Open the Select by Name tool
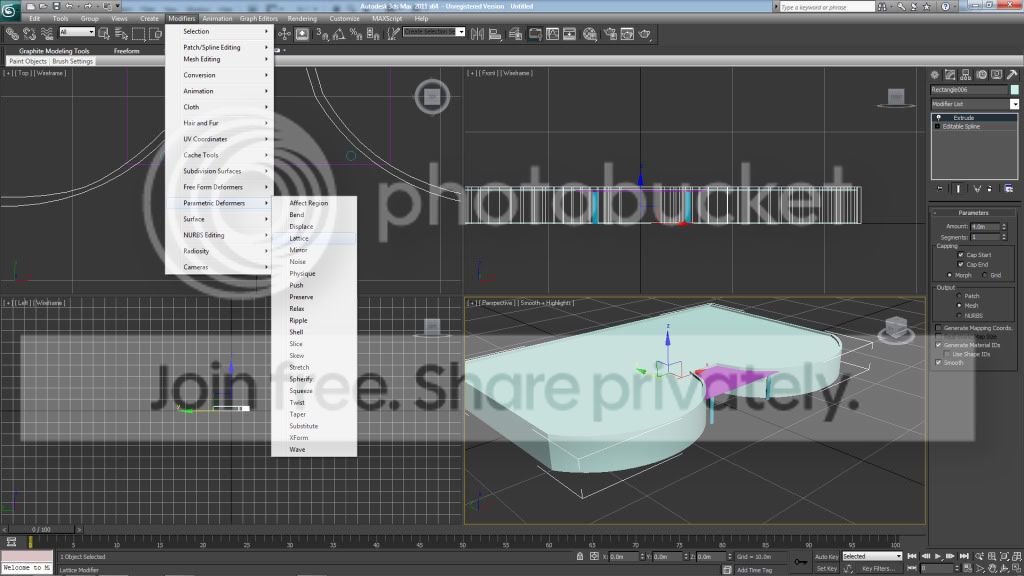 [121, 34]
